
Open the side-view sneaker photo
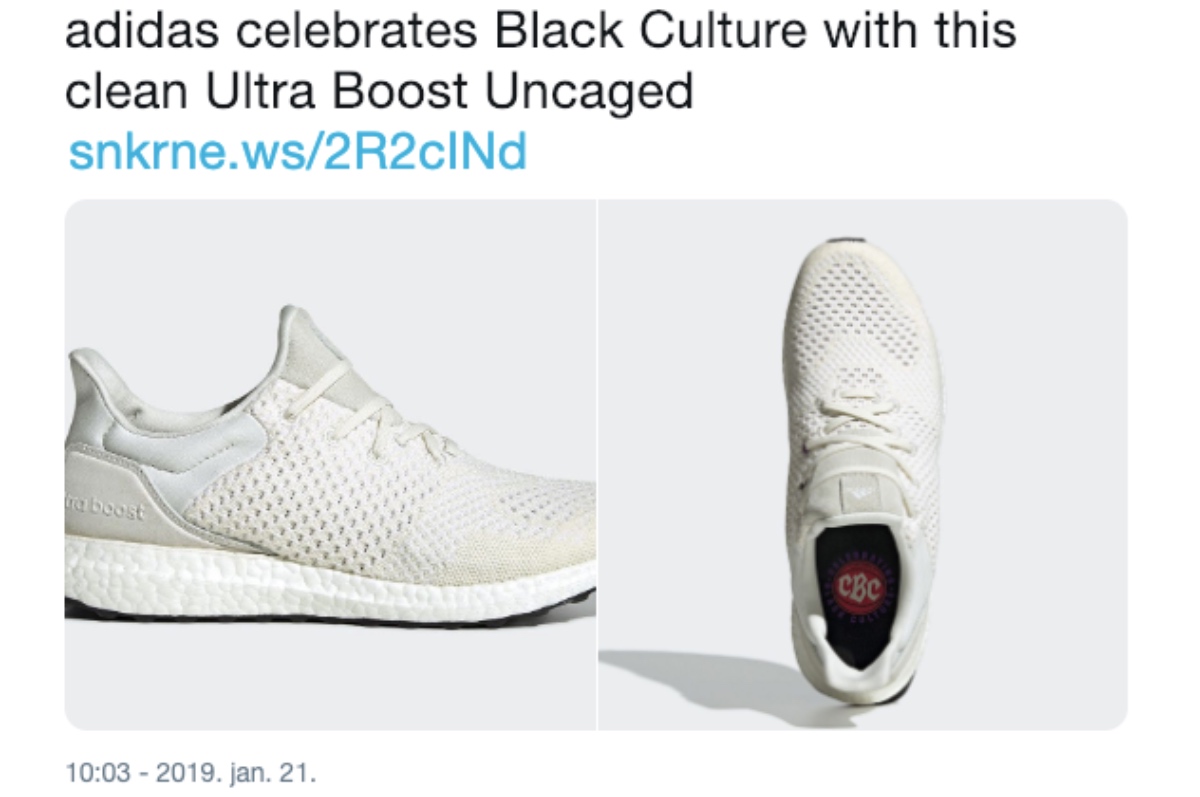tap(330, 464)
